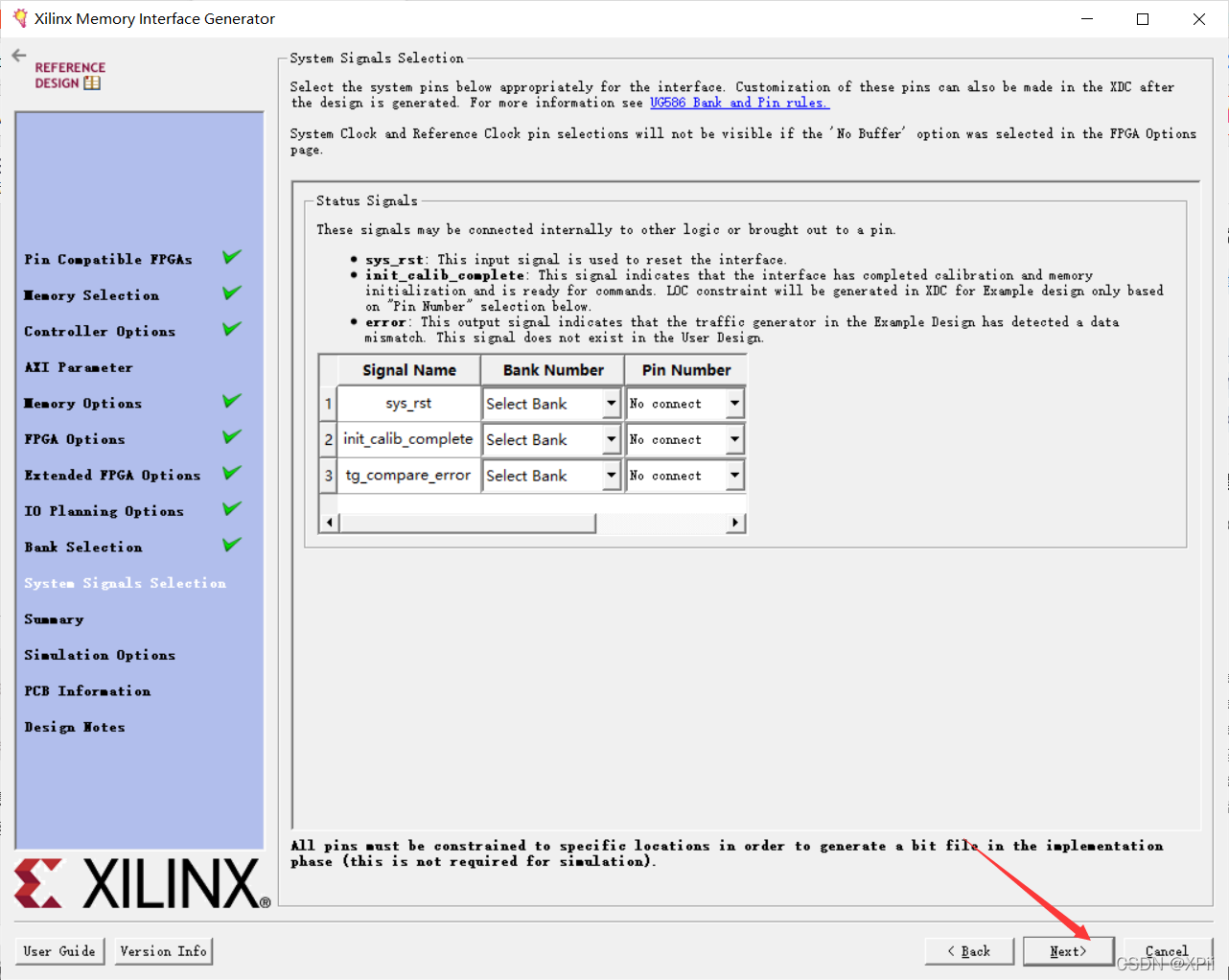Select the sys_rst signal name cell
The width and height of the screenshot is (1229, 980).
coord(408,404)
